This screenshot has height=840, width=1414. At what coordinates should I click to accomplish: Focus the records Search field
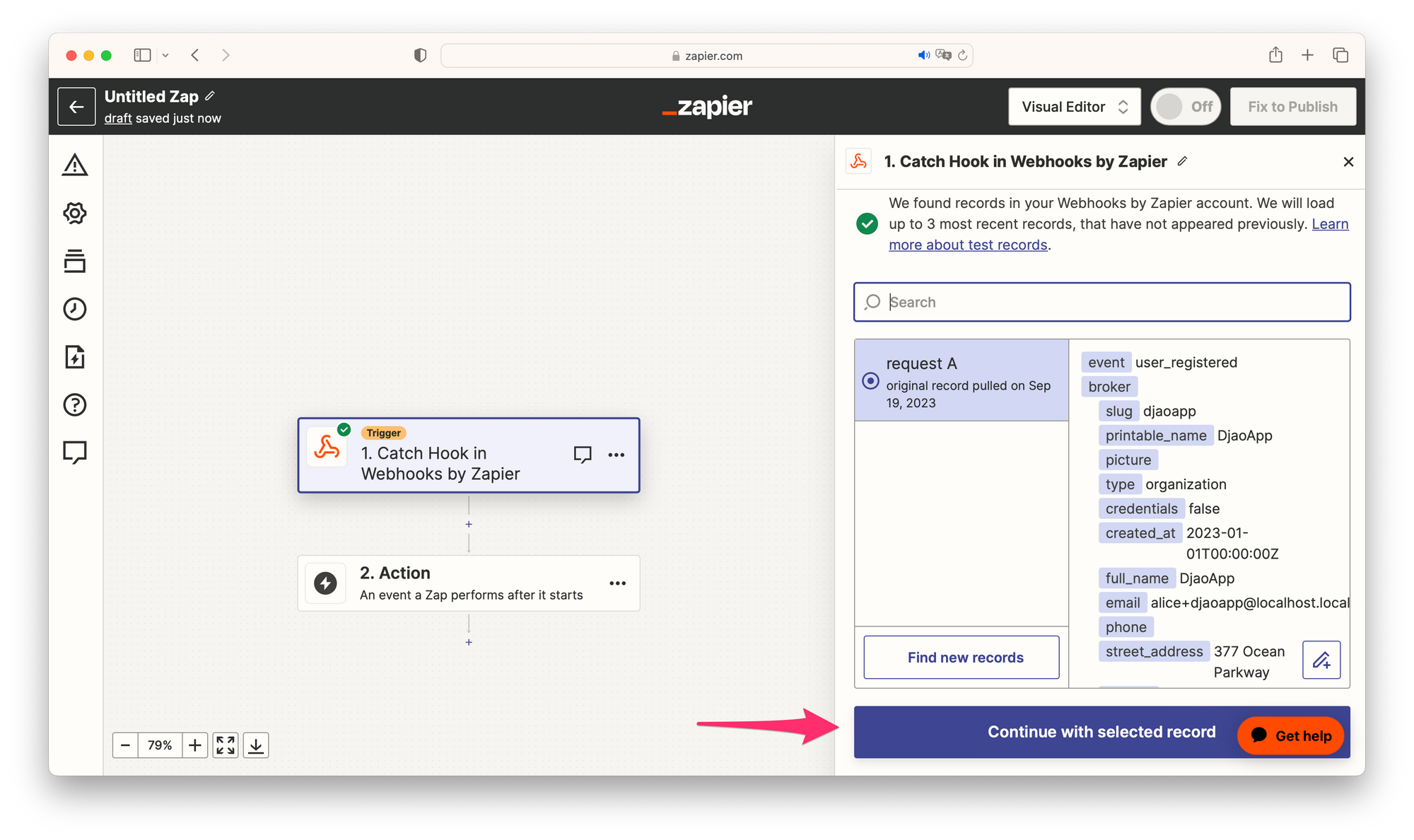[1102, 302]
